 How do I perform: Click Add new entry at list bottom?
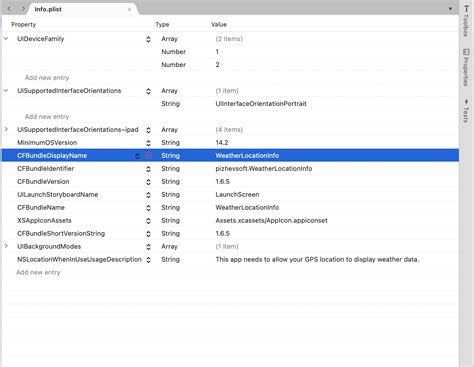pos(38,272)
